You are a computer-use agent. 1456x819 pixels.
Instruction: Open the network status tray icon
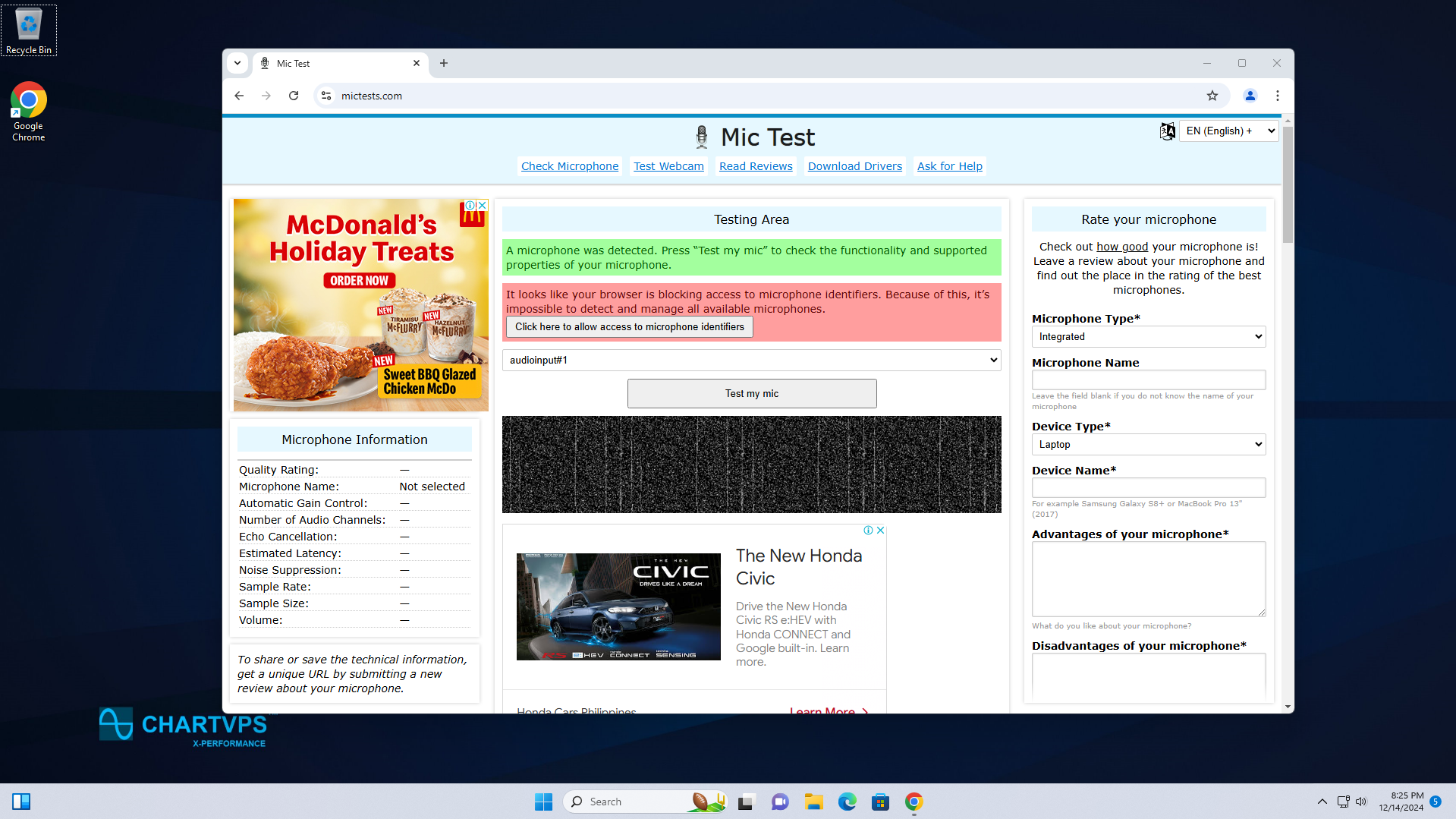(x=1343, y=802)
